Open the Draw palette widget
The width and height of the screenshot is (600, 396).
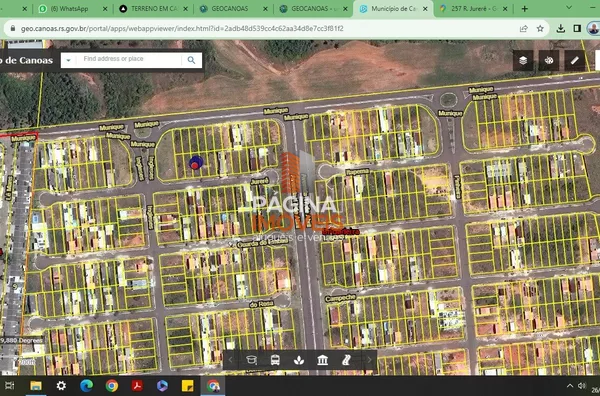coord(549,60)
